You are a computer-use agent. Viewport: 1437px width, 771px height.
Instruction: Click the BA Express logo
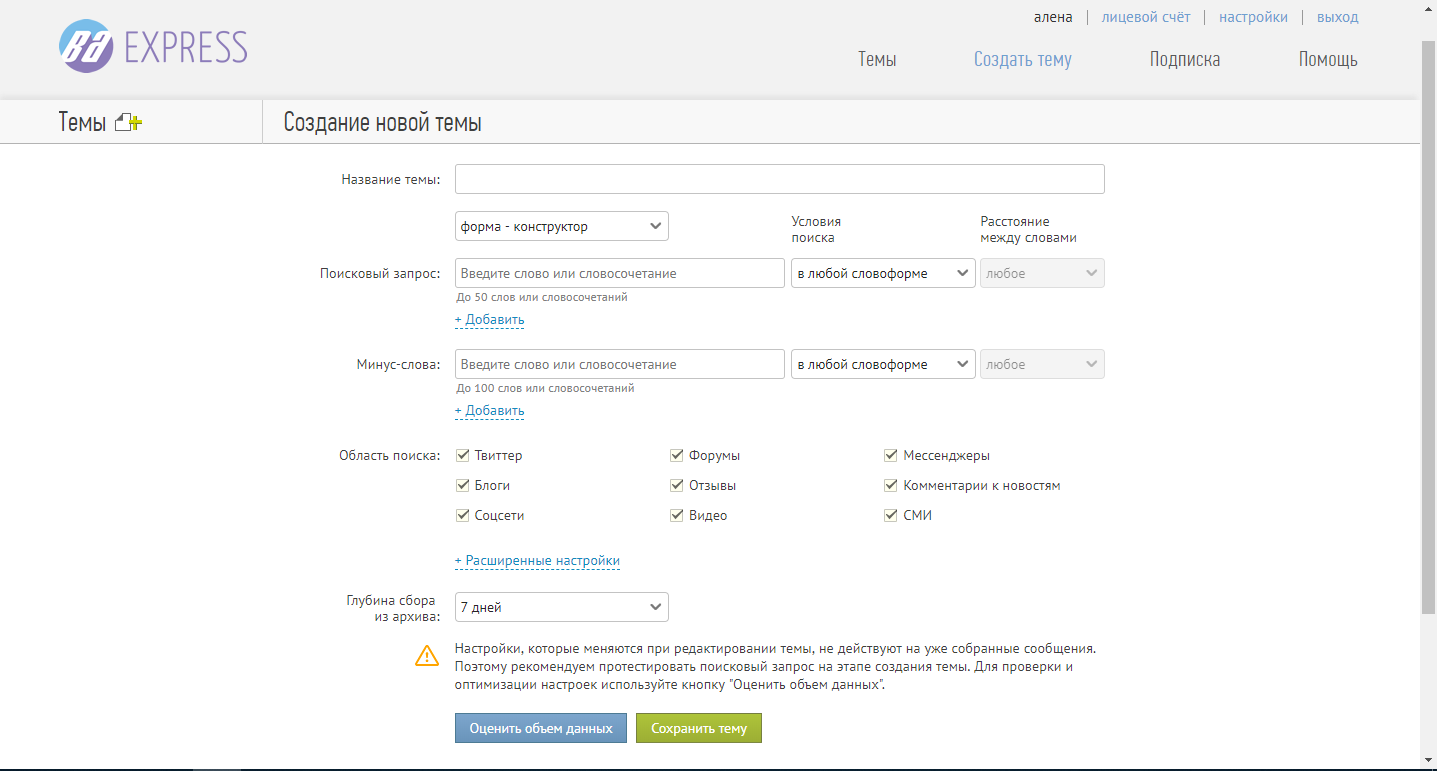tap(153, 47)
